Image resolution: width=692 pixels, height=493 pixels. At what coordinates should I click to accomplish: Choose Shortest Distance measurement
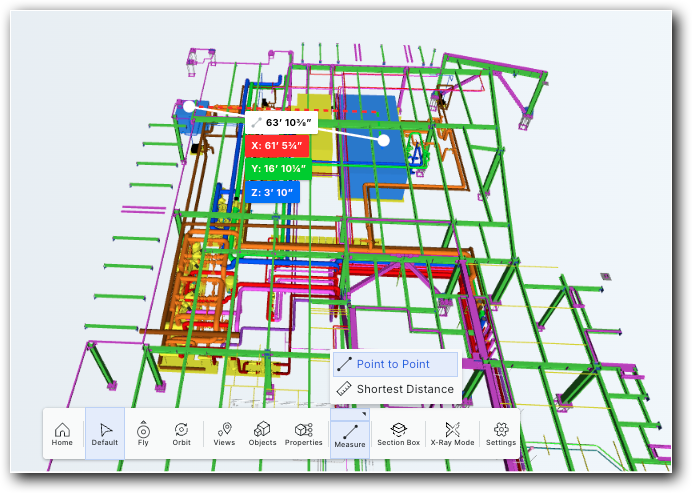click(395, 389)
